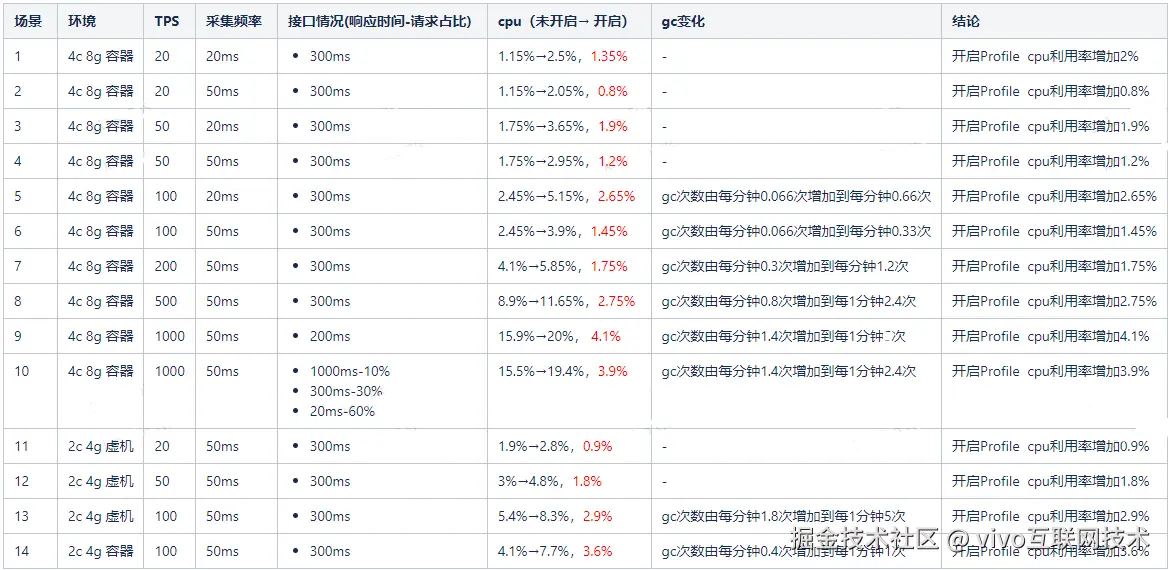The image size is (1168, 570).
Task: Click the 环境 column header
Action: point(82,21)
